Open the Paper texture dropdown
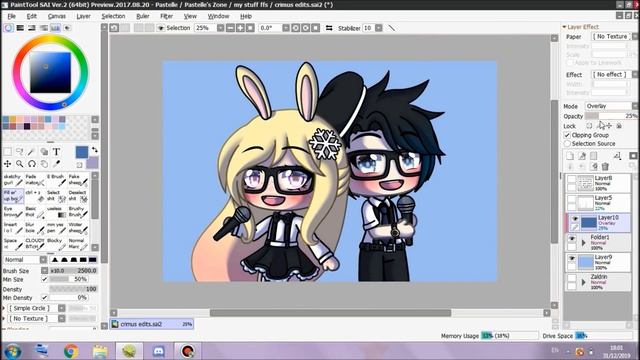640x360 pixels. click(614, 37)
